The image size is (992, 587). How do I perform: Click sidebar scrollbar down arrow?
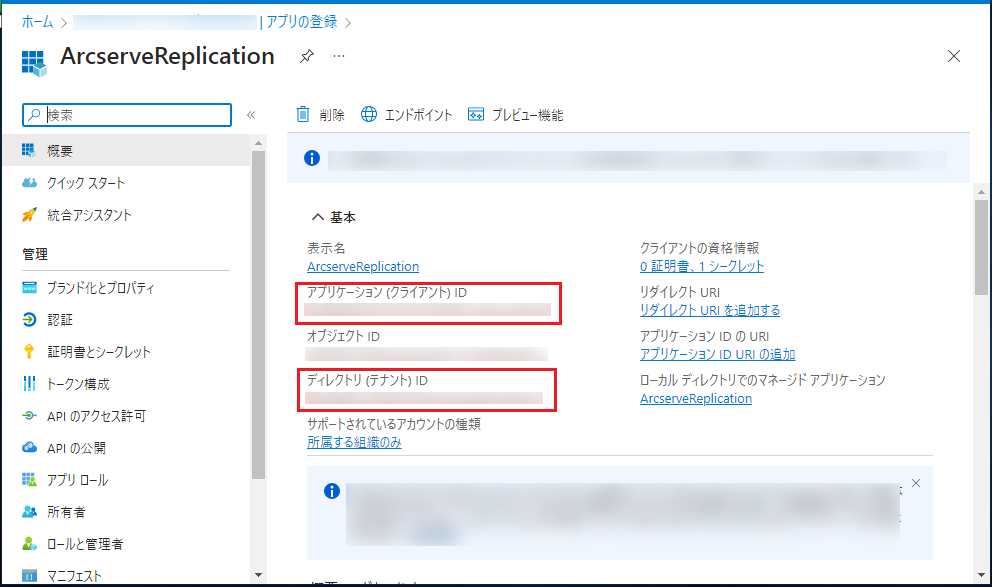[x=258, y=575]
